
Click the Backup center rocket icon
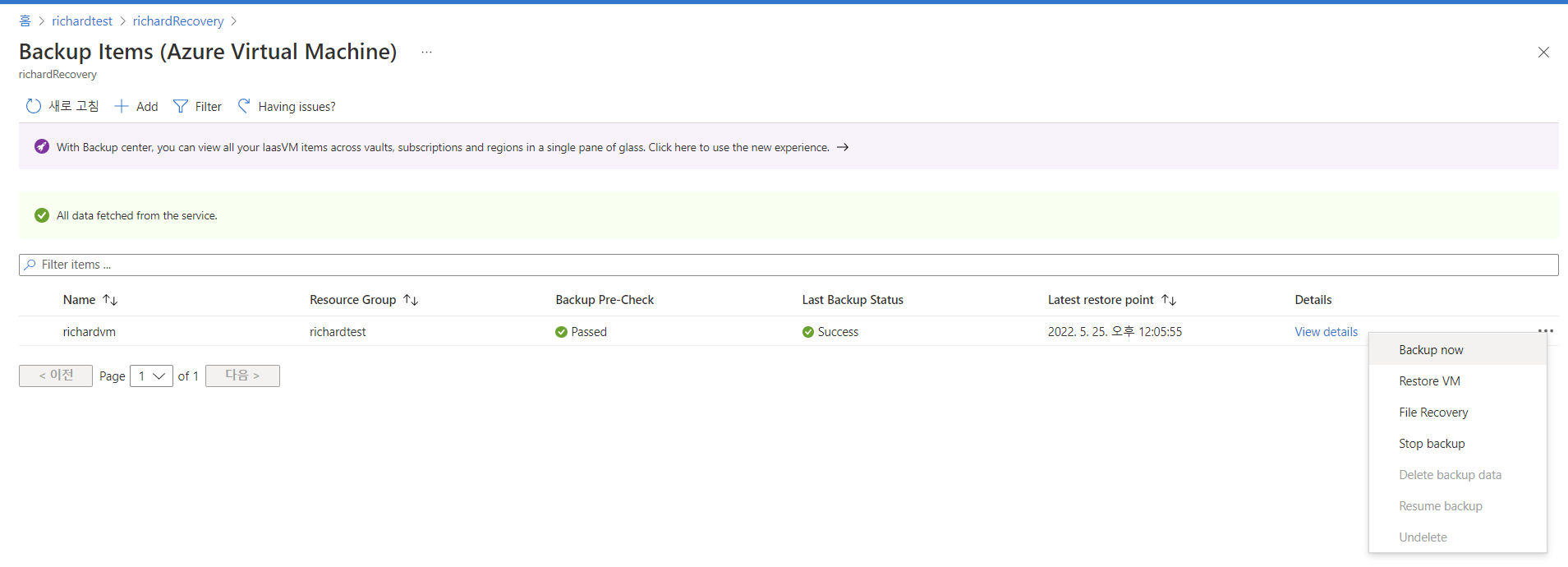click(x=42, y=146)
